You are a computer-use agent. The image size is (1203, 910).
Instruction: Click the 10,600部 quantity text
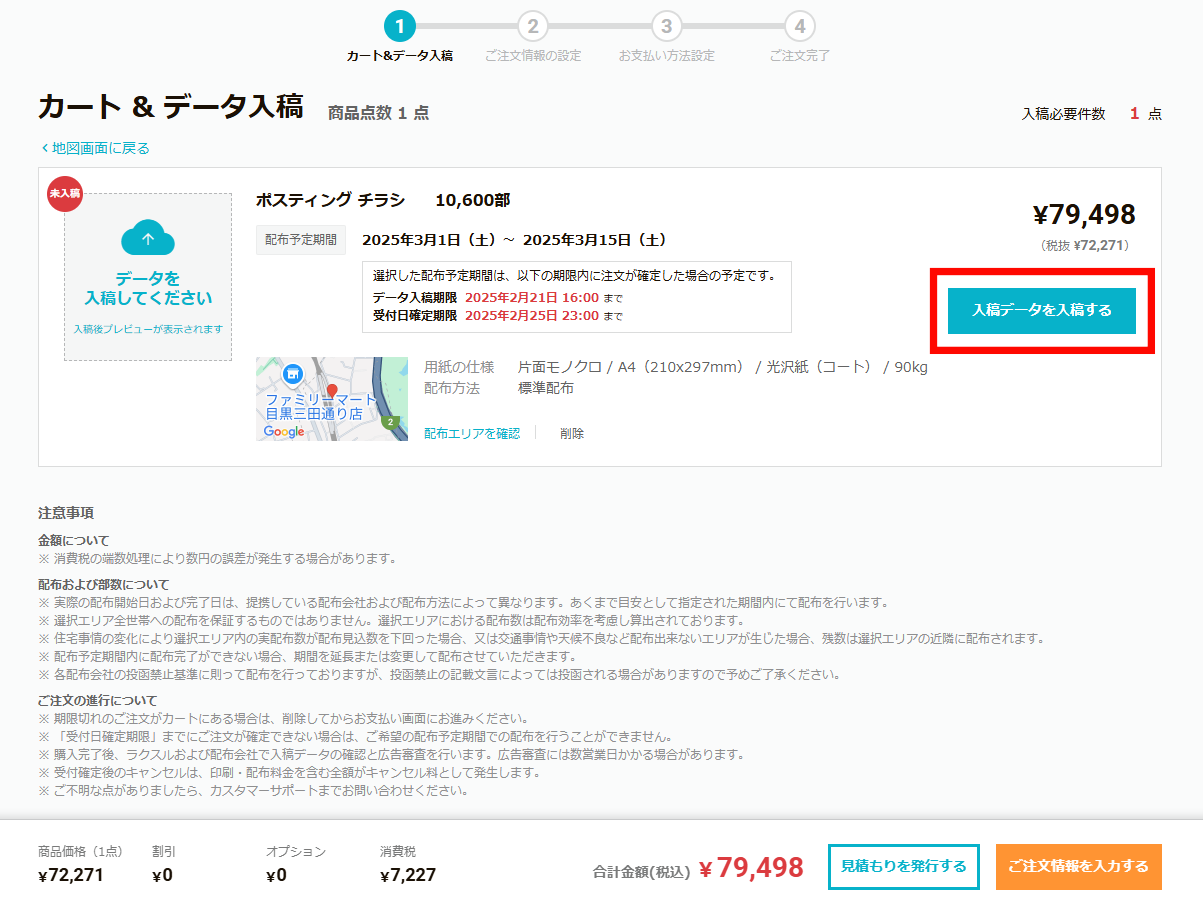[472, 200]
